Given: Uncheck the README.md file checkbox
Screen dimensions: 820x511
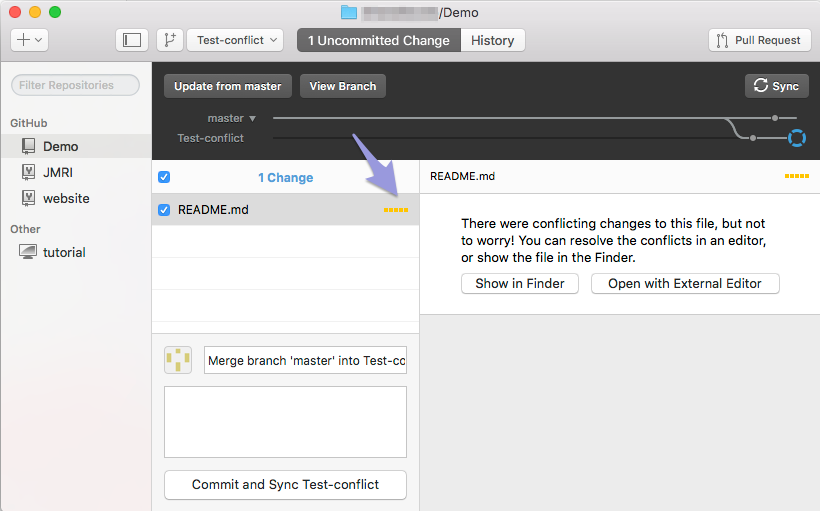Looking at the screenshot, I should tap(164, 210).
